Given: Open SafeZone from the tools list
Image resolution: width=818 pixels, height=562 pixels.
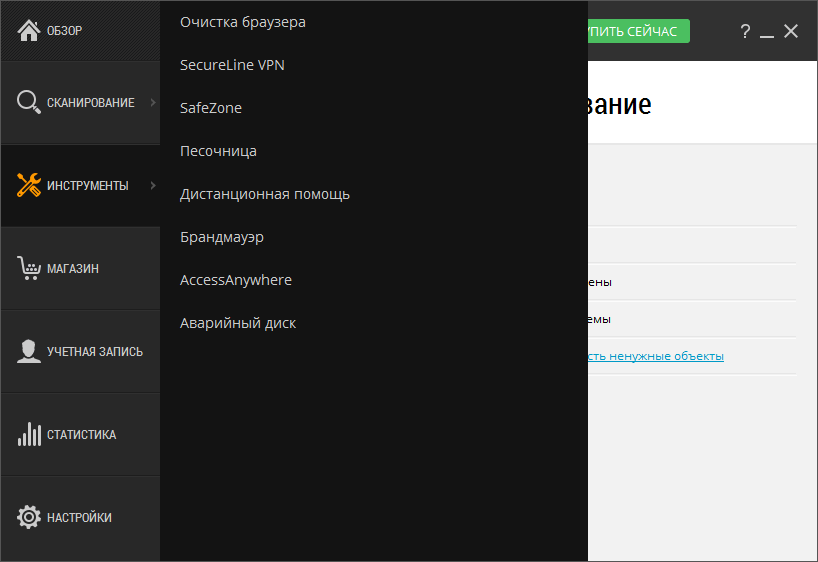Looking at the screenshot, I should click(x=211, y=108).
